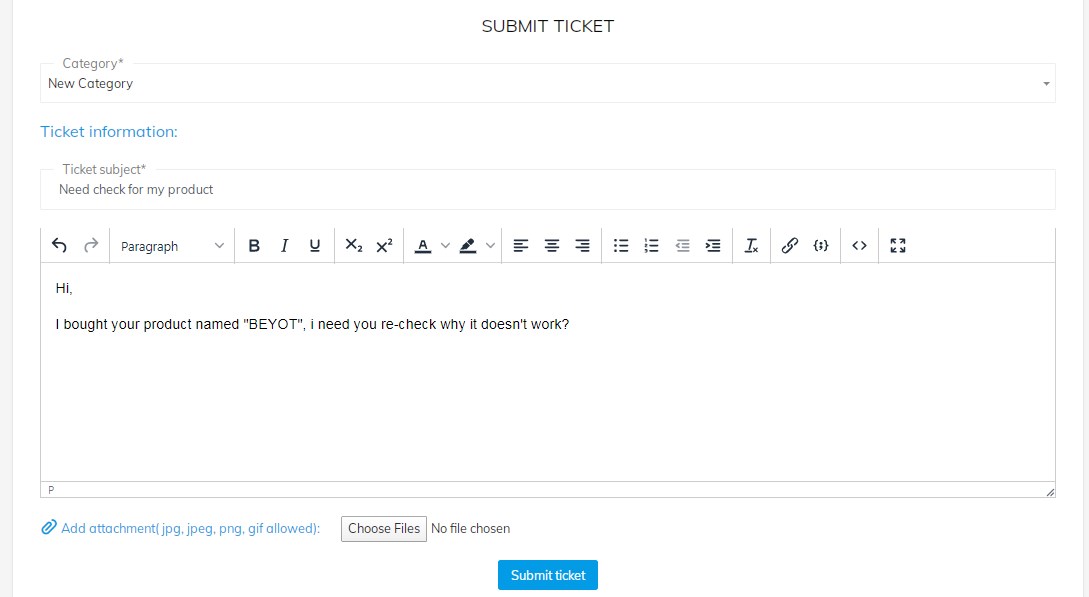The height and width of the screenshot is (597, 1089).
Task: Insert a bullet list
Action: (x=621, y=245)
